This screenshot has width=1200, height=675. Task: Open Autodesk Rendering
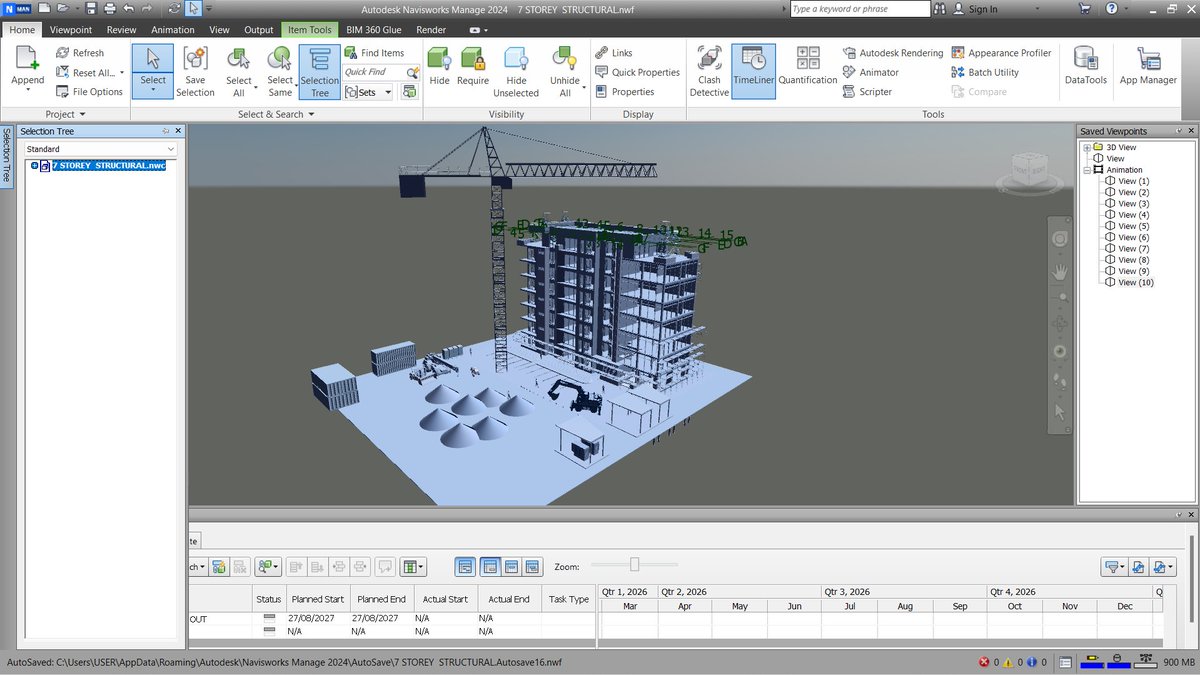coord(893,53)
